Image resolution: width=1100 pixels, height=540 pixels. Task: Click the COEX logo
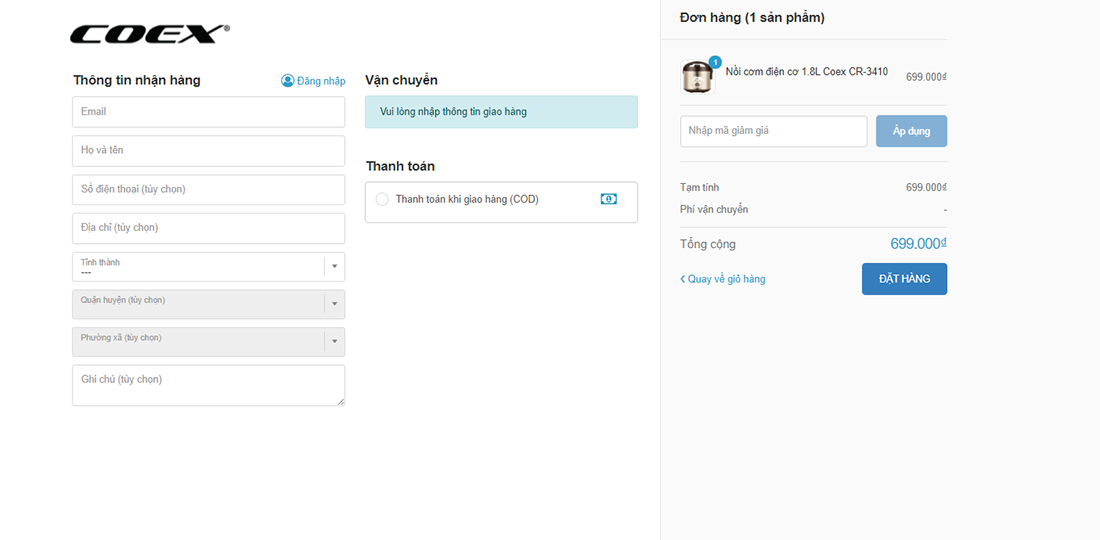click(x=149, y=34)
